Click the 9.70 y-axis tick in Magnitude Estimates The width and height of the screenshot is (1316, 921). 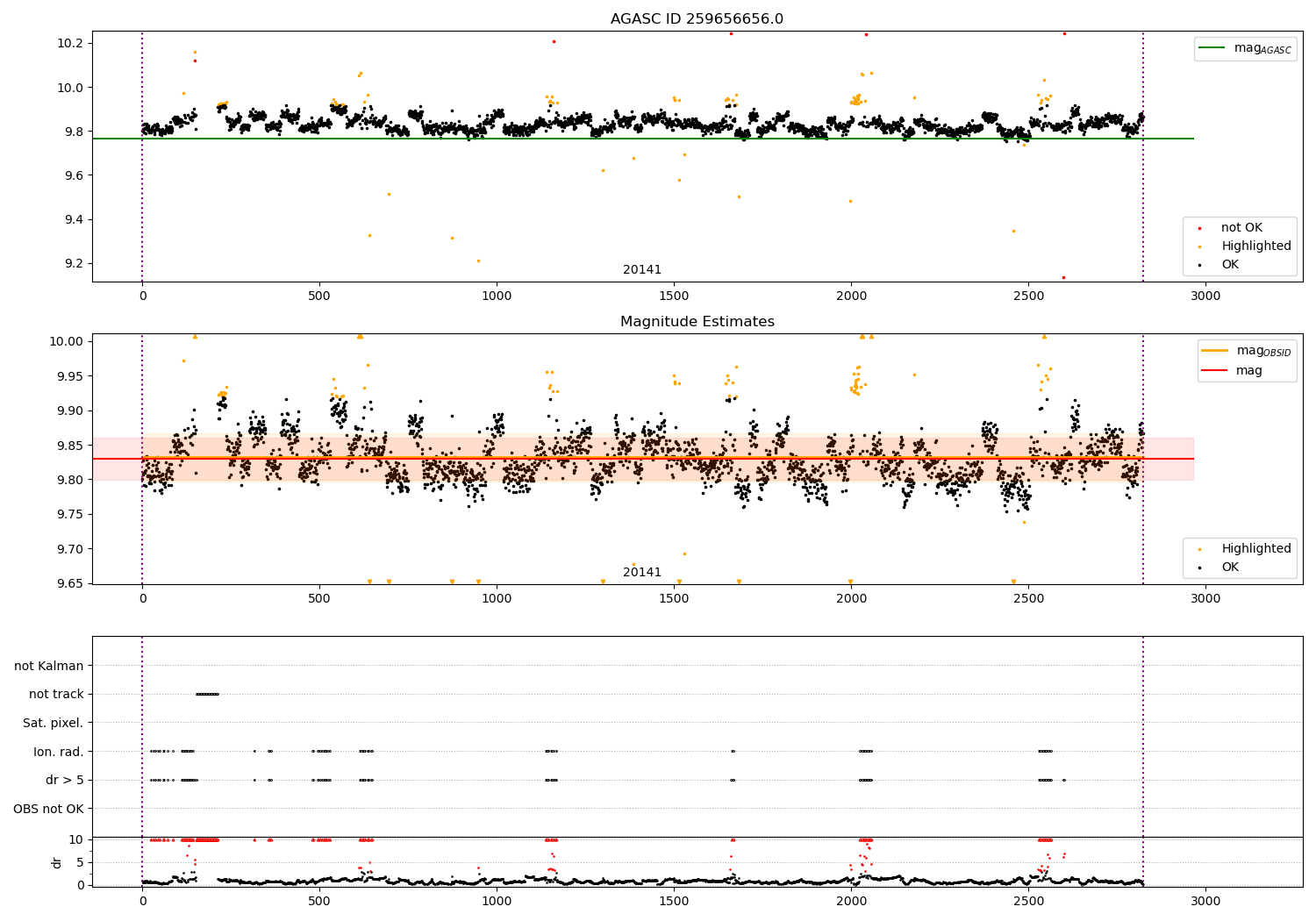tap(70, 549)
